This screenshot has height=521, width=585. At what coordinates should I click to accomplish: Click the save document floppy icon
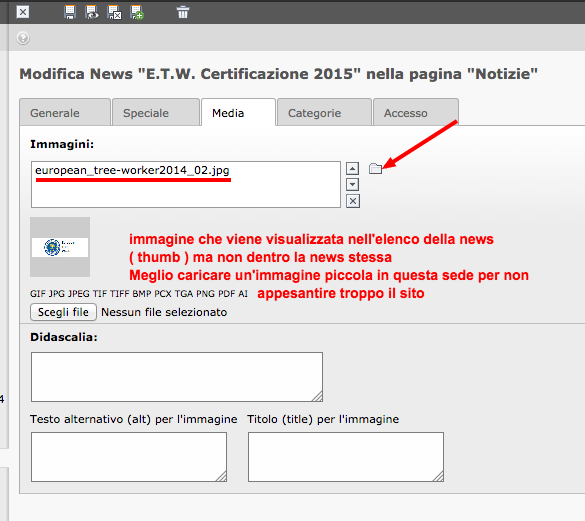coord(70,12)
